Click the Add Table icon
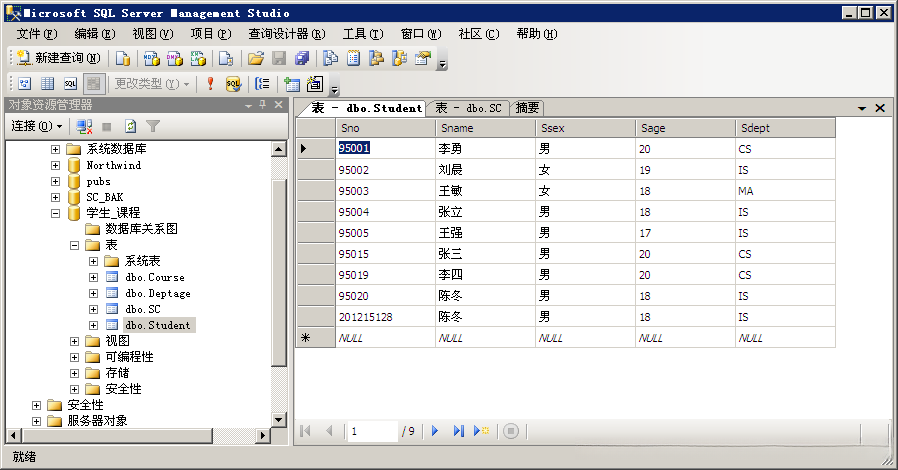The image size is (898, 470). [292, 84]
